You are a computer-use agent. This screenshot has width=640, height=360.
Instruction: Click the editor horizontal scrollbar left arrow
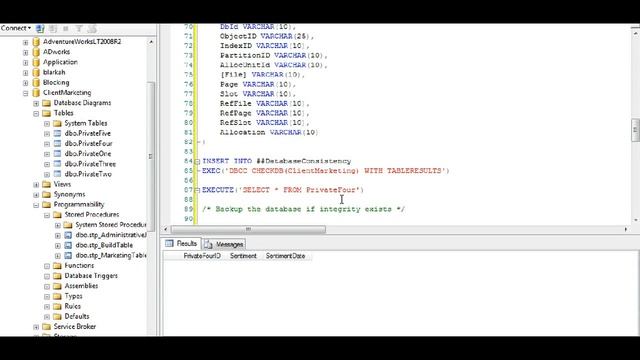coord(165,229)
